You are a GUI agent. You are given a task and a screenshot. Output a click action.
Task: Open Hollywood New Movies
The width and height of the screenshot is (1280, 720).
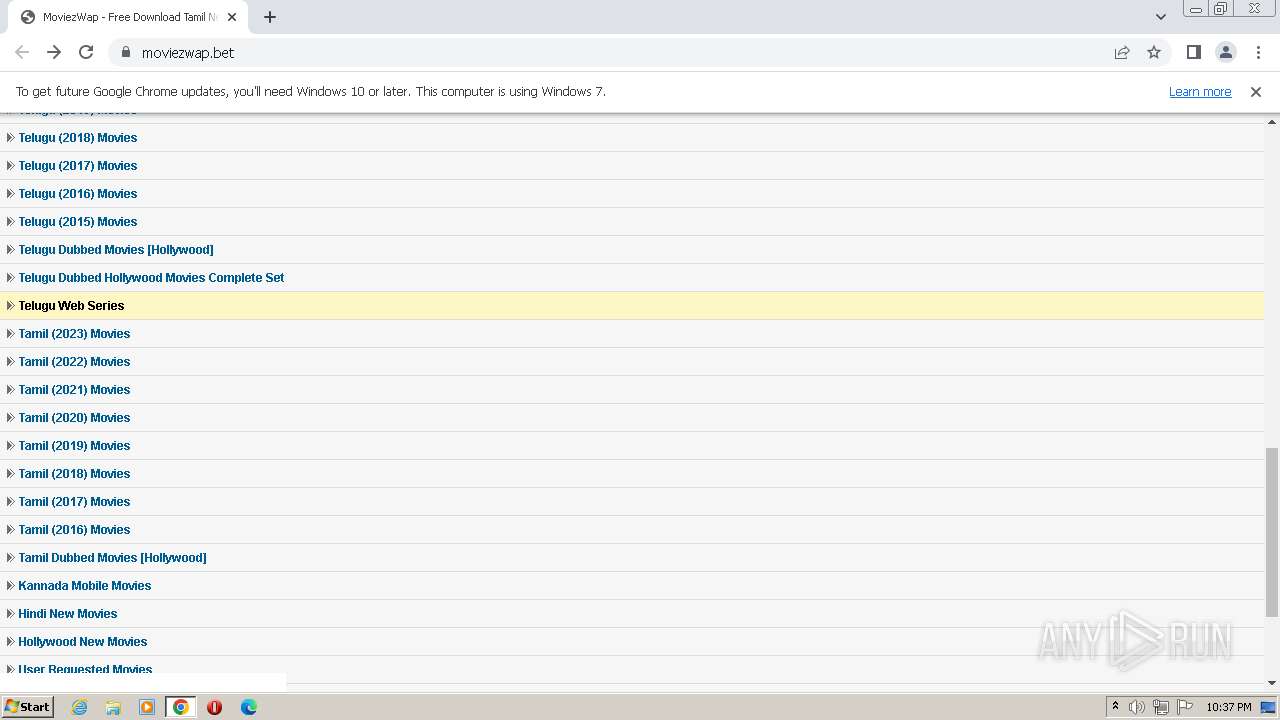83,642
